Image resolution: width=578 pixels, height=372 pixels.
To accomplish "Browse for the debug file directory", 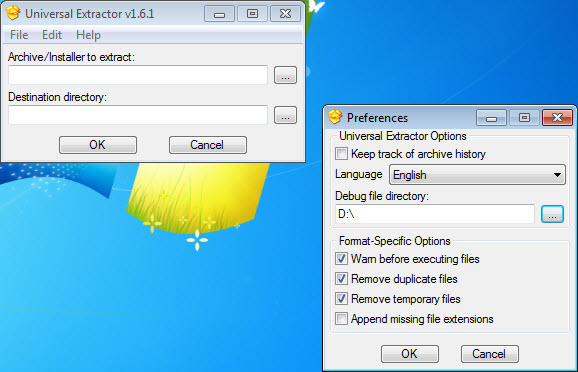I will coord(552,214).
